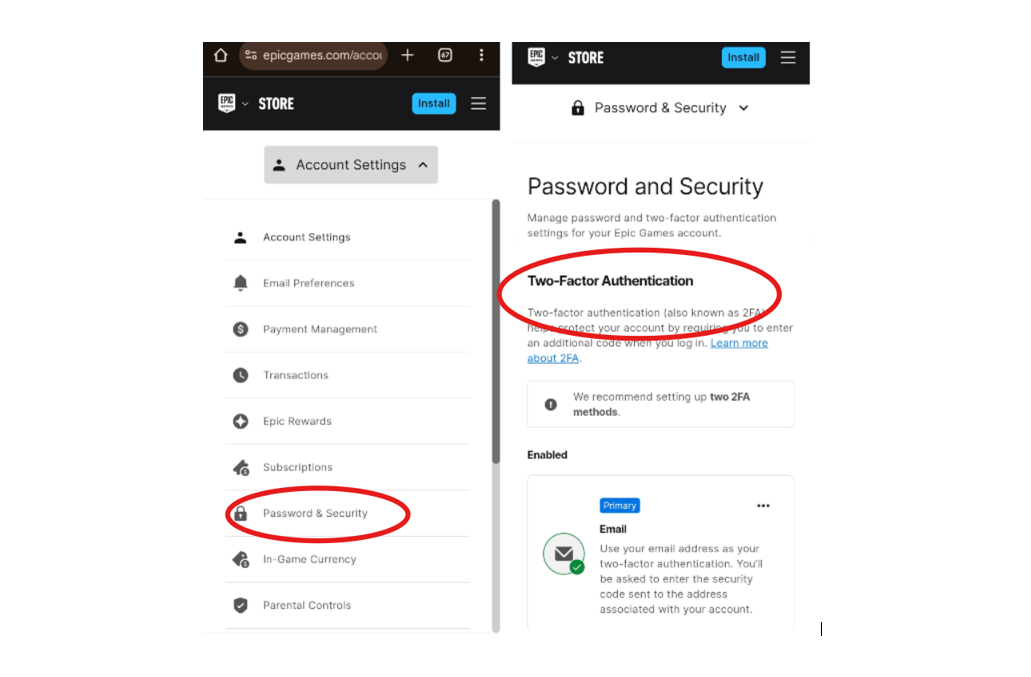Image resolution: width=1031 pixels, height=677 pixels.
Task: Open the tab switcher showing 67 tabs
Action: click(x=445, y=55)
